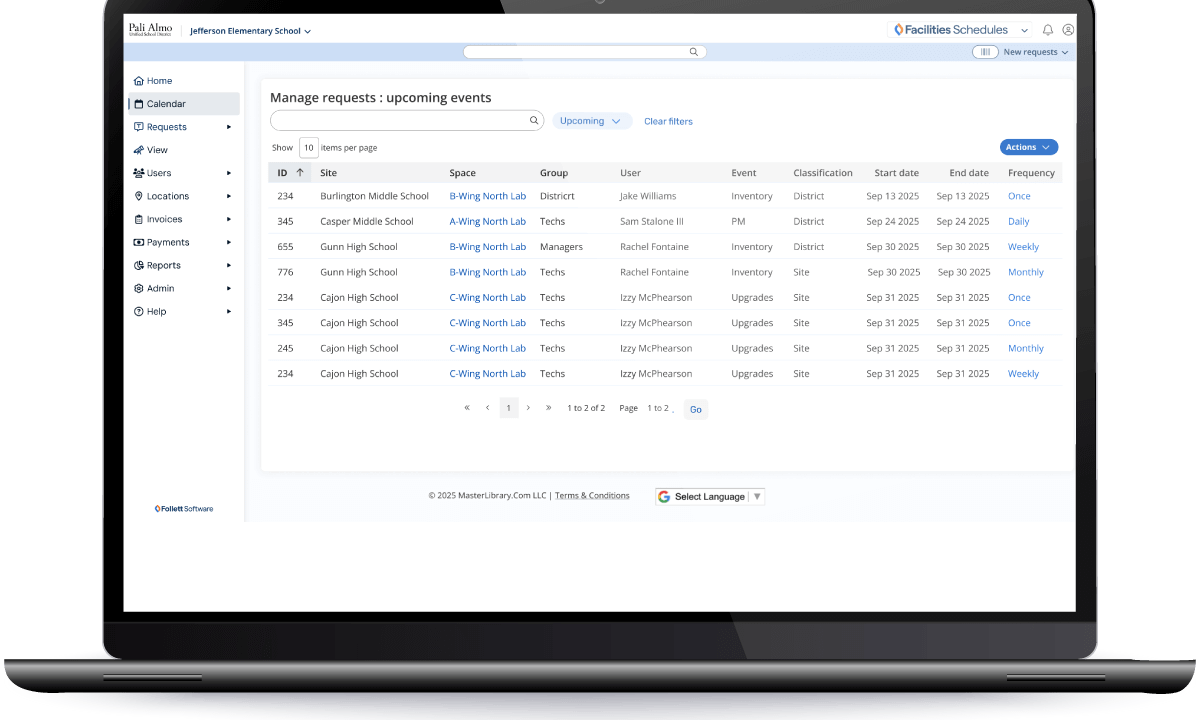Open the Jefferson Elementary School selector
Screen dimensions: 1200x720
tap(251, 31)
